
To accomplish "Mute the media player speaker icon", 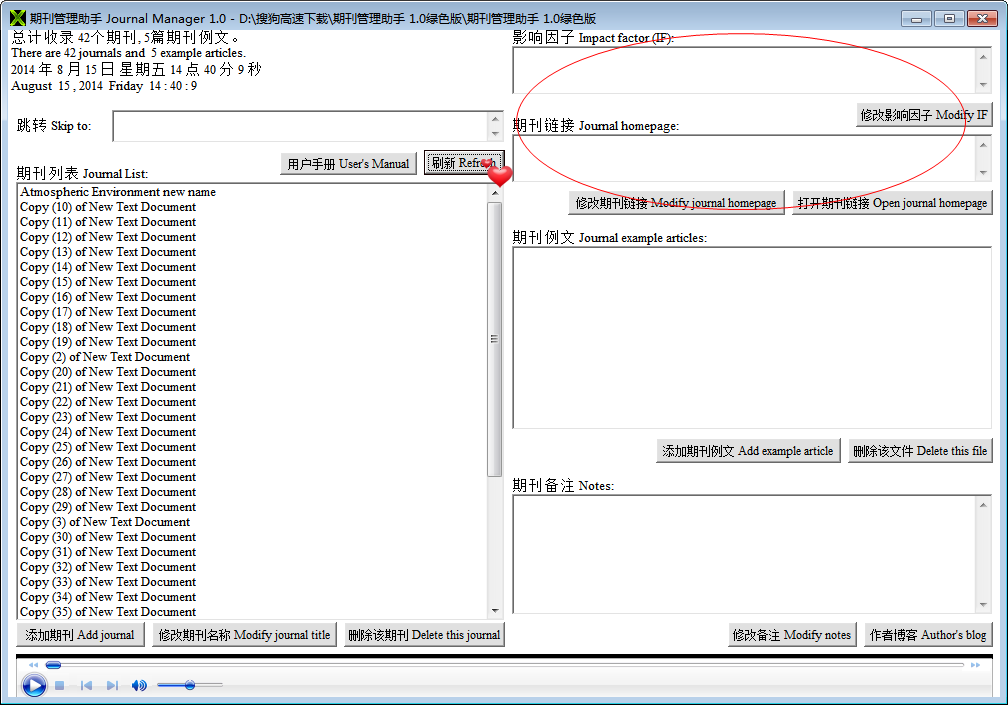I will (139, 686).
